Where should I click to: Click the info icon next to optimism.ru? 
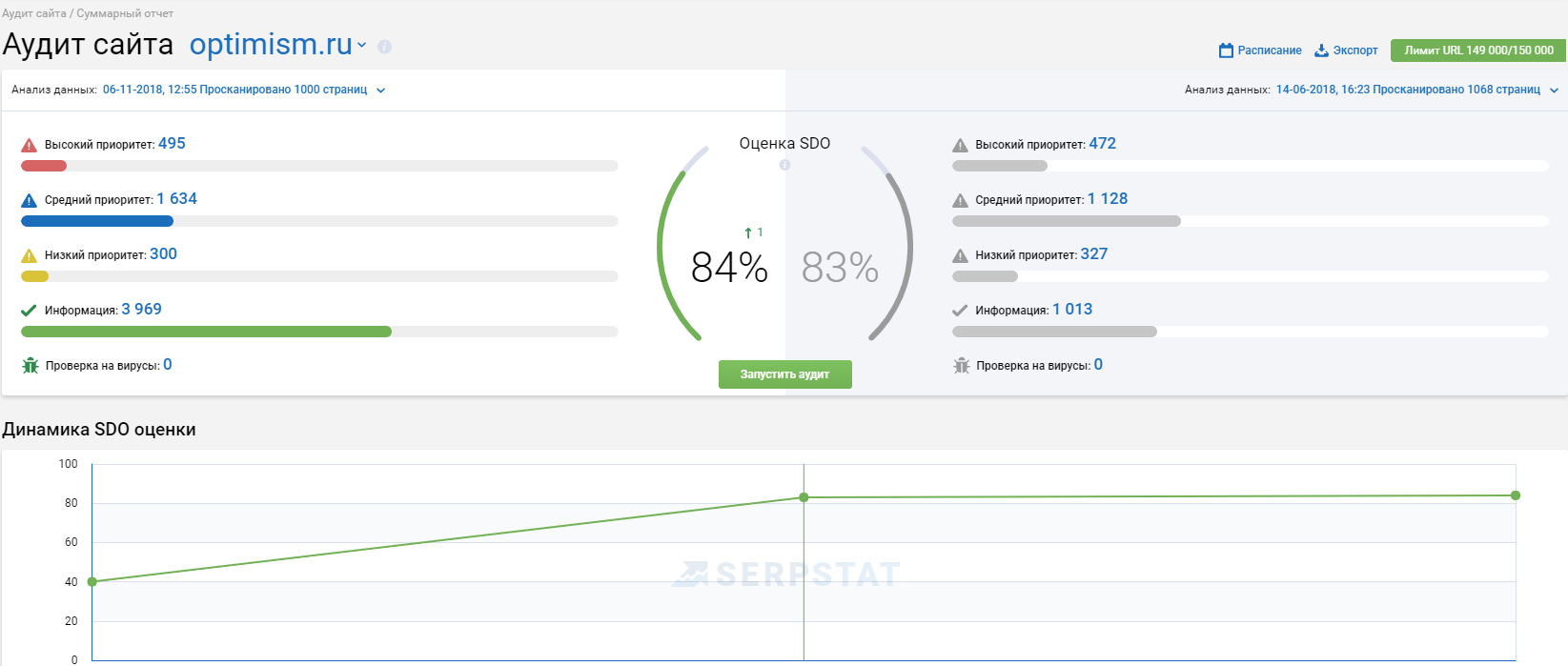(384, 46)
